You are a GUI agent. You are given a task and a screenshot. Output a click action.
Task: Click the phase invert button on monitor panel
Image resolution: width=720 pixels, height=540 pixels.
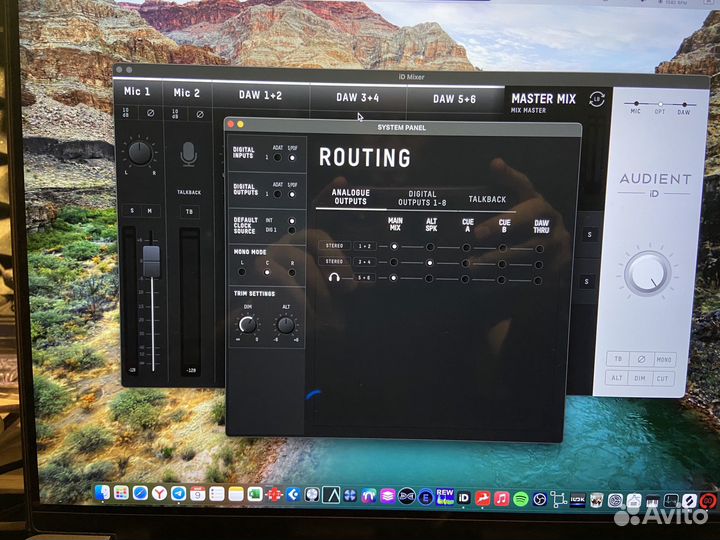[637, 359]
